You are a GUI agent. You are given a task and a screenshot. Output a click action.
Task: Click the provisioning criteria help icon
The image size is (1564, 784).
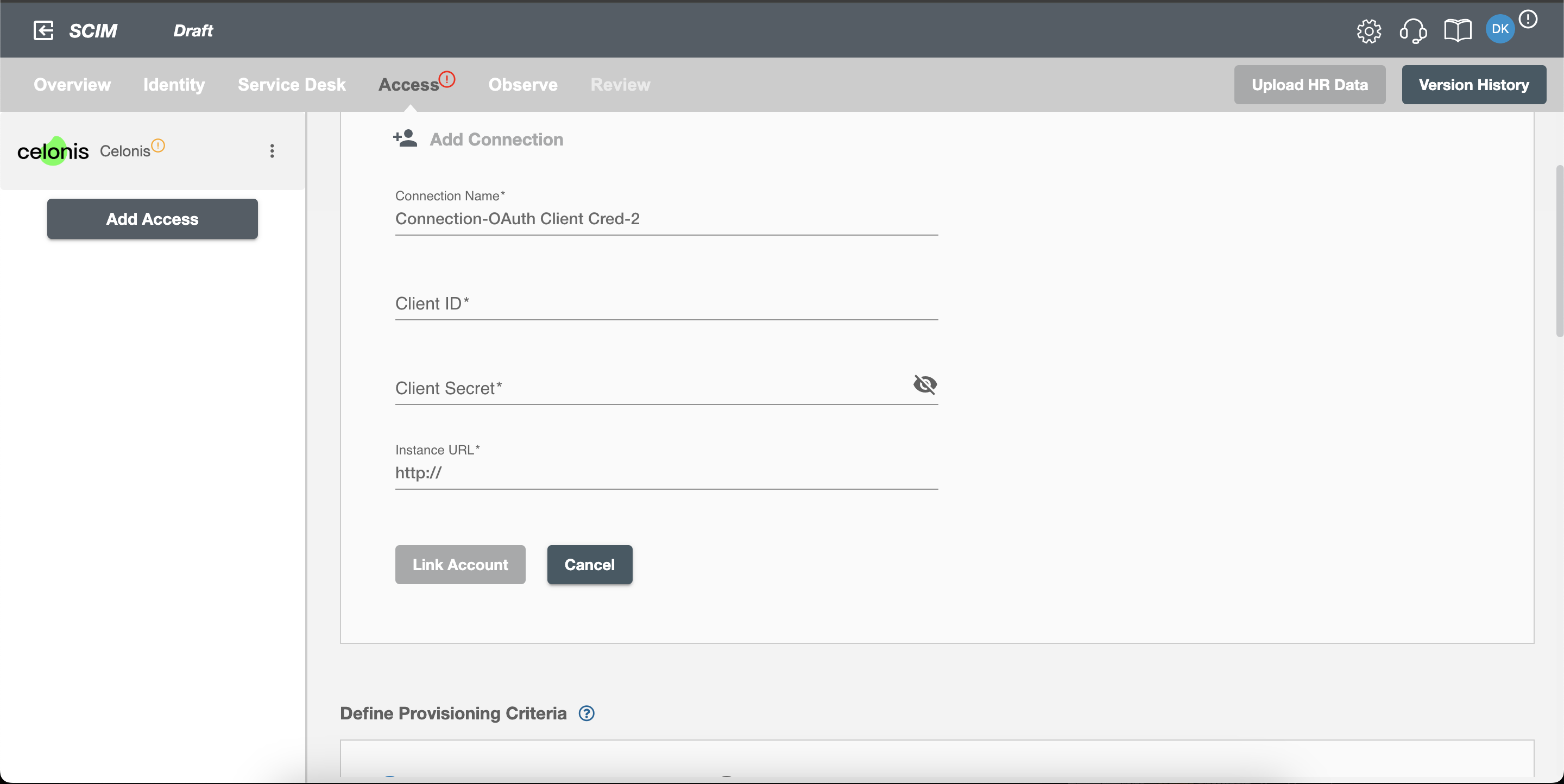click(x=587, y=713)
